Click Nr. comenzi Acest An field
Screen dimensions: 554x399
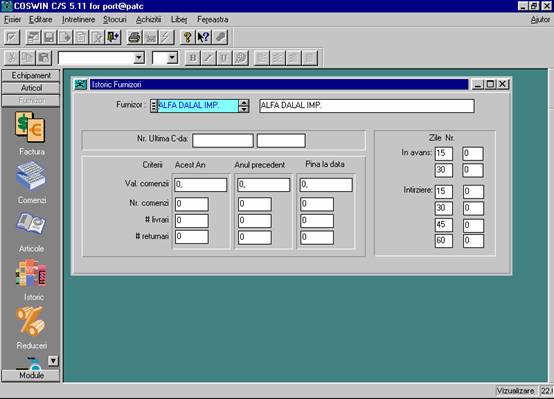(191, 204)
